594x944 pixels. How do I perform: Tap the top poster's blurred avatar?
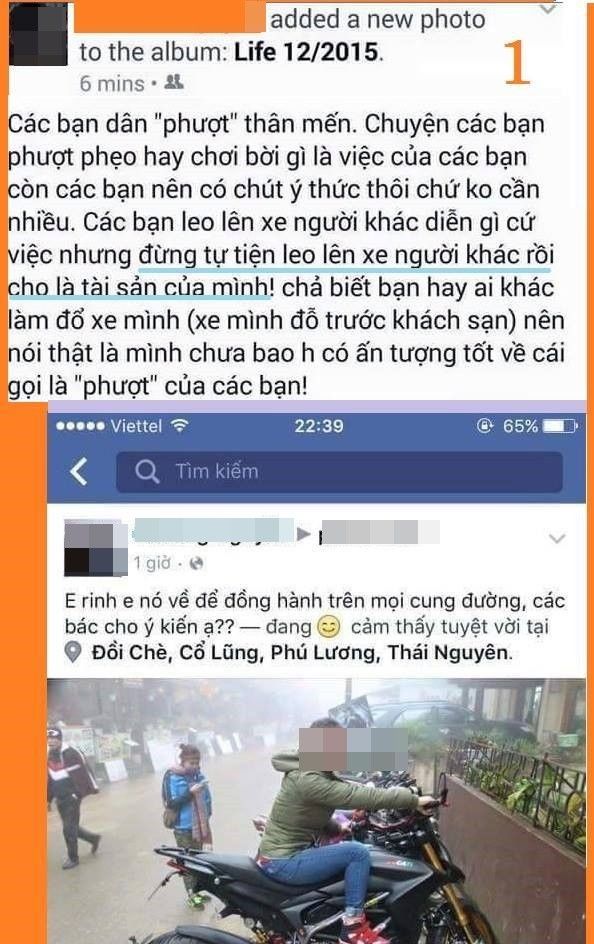tap(38, 33)
